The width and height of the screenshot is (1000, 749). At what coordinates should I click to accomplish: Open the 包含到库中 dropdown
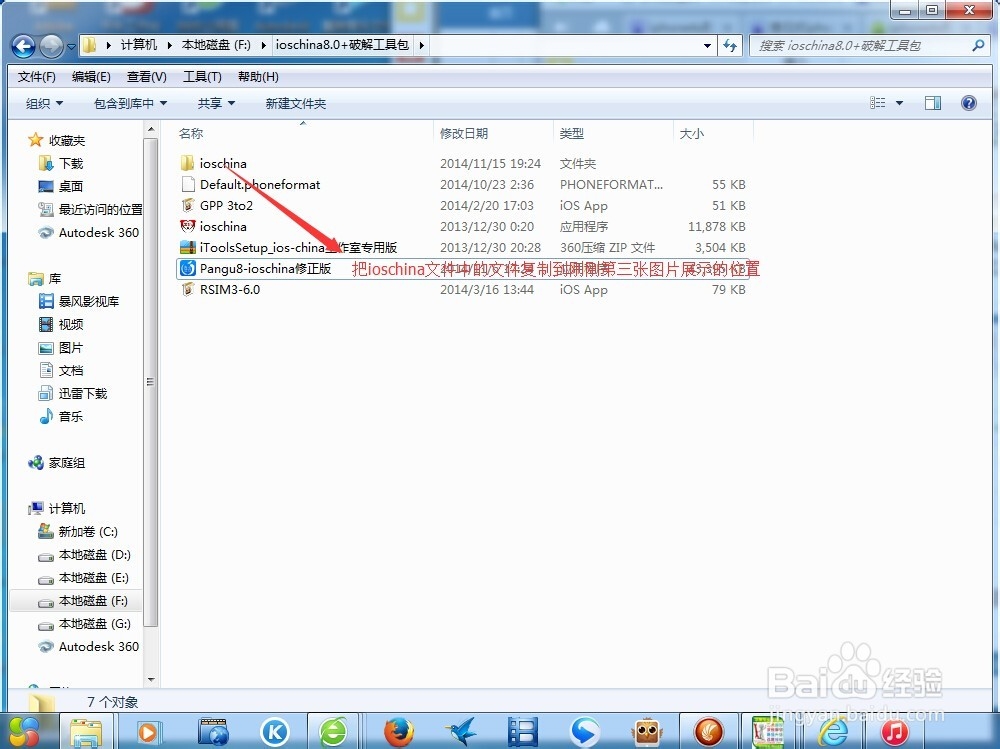pyautogui.click(x=129, y=103)
